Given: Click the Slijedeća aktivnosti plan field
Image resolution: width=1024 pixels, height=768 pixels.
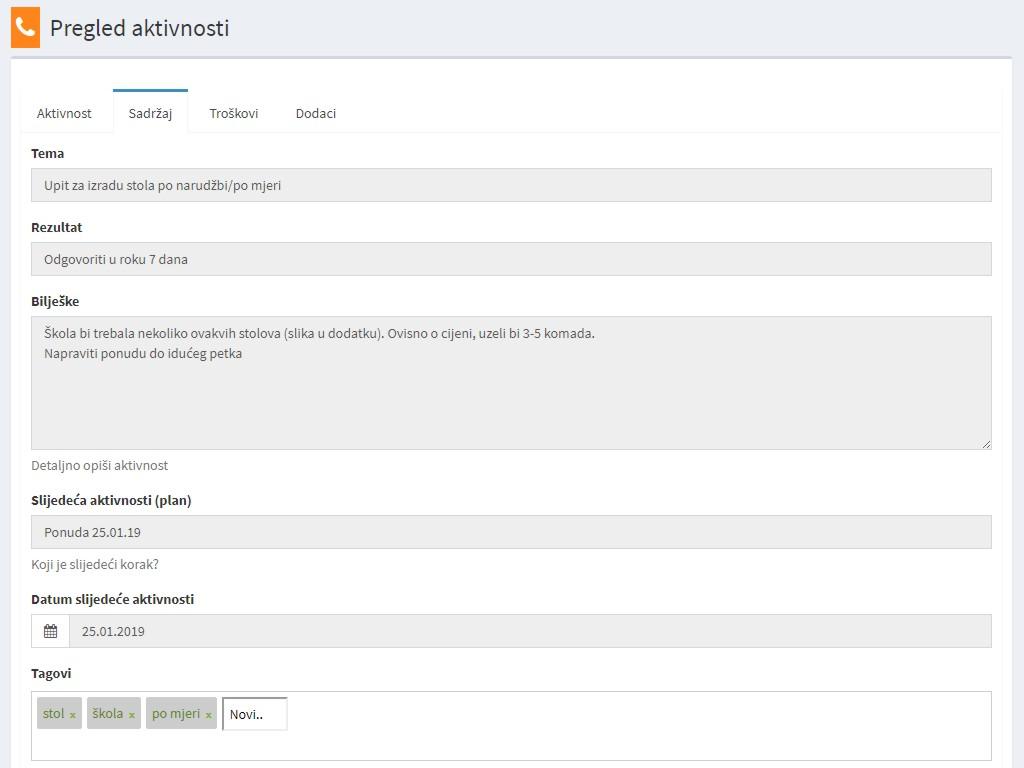Looking at the screenshot, I should pyautogui.click(x=511, y=532).
